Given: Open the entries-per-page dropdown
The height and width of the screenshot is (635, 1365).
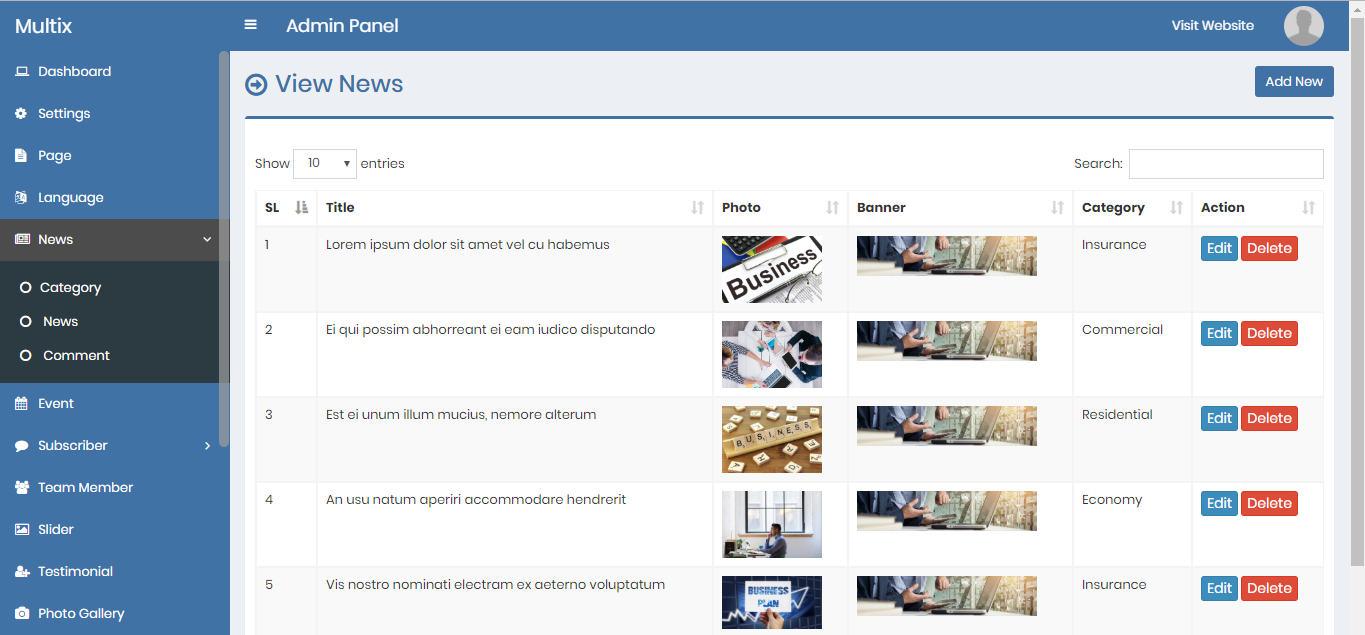Looking at the screenshot, I should [325, 164].
